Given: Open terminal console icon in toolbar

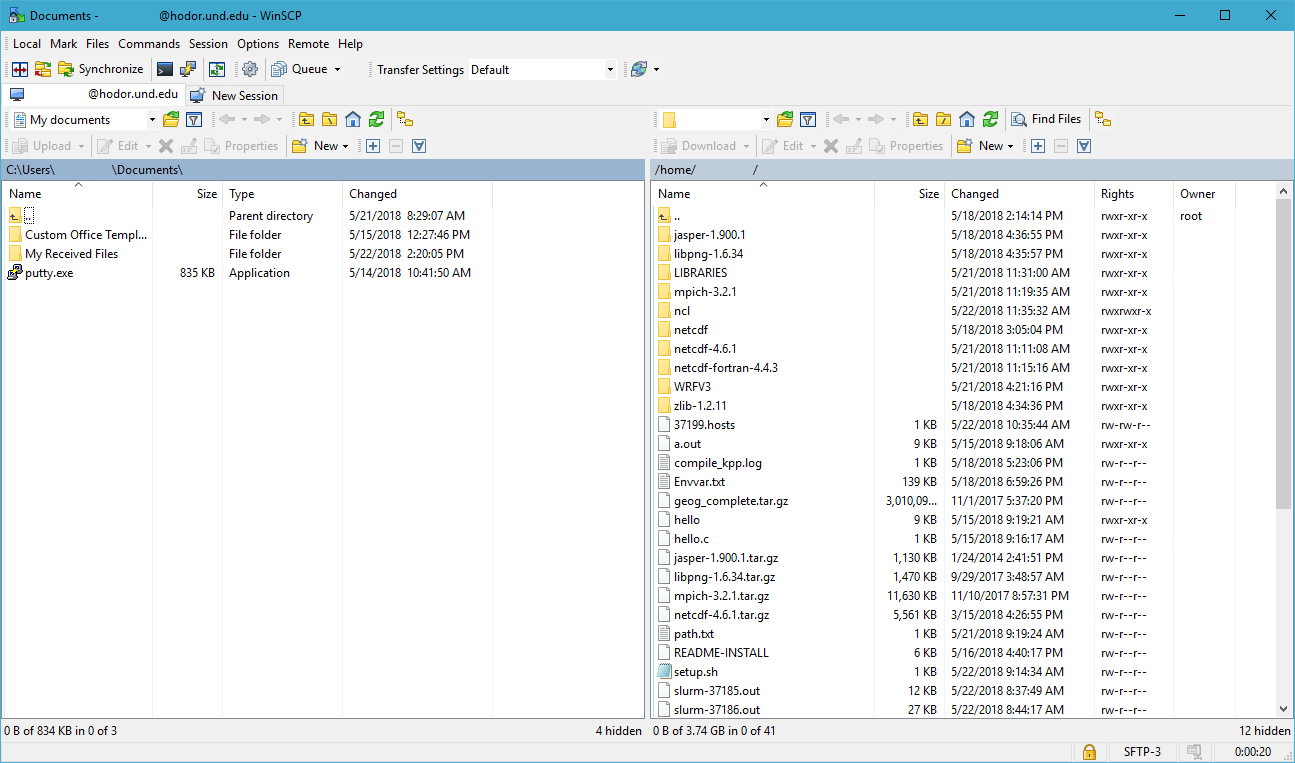Looking at the screenshot, I should pos(165,69).
